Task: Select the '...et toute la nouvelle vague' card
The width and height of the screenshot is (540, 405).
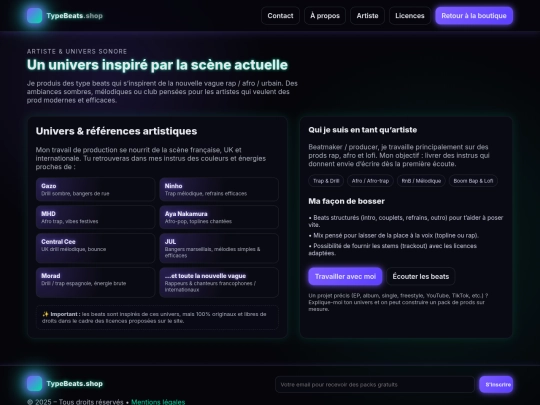Action: (219, 282)
